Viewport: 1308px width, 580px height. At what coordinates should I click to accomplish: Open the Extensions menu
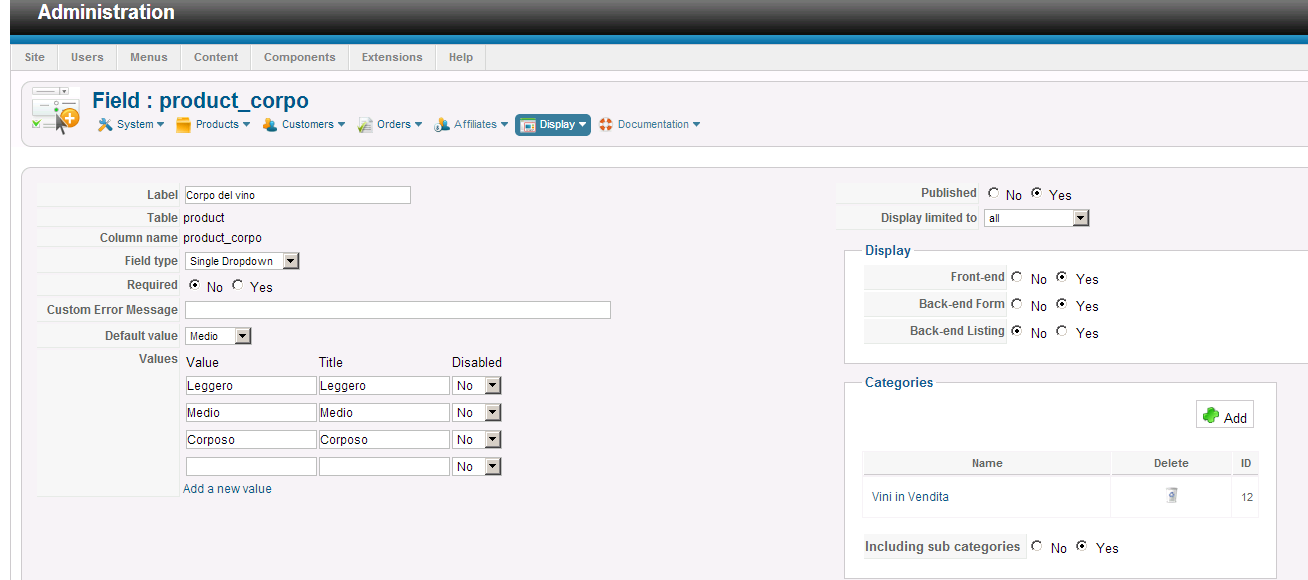pos(392,57)
